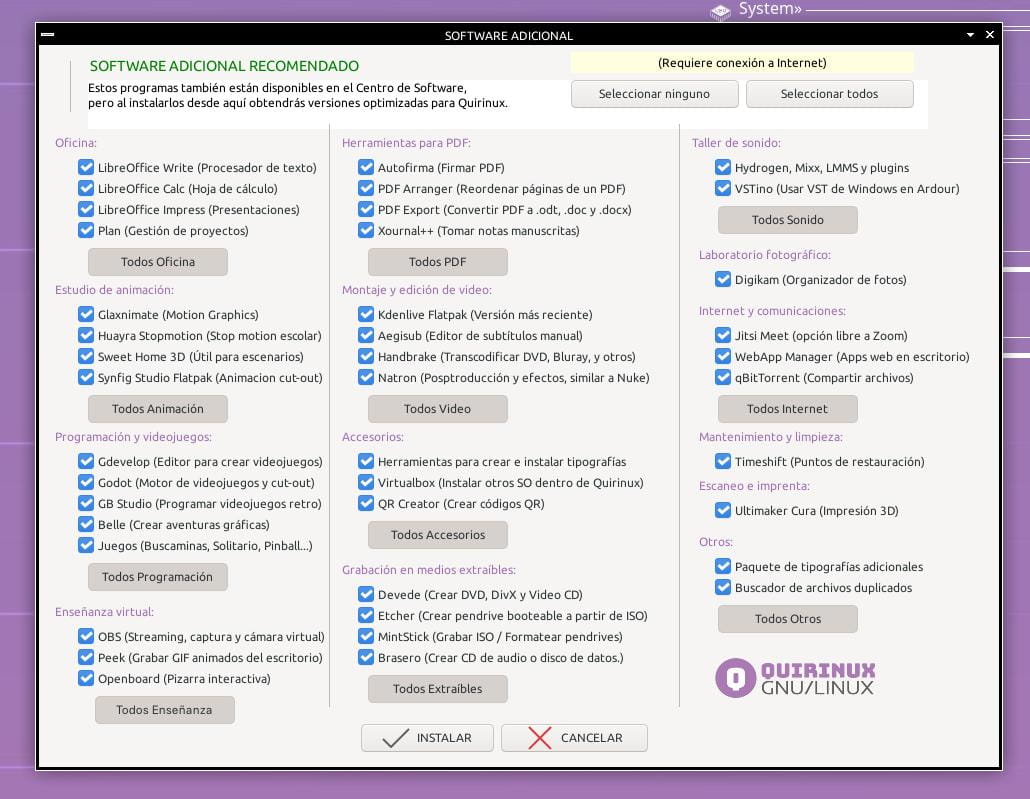
Task: Click the Seleccionar ninguno button
Action: (x=654, y=94)
